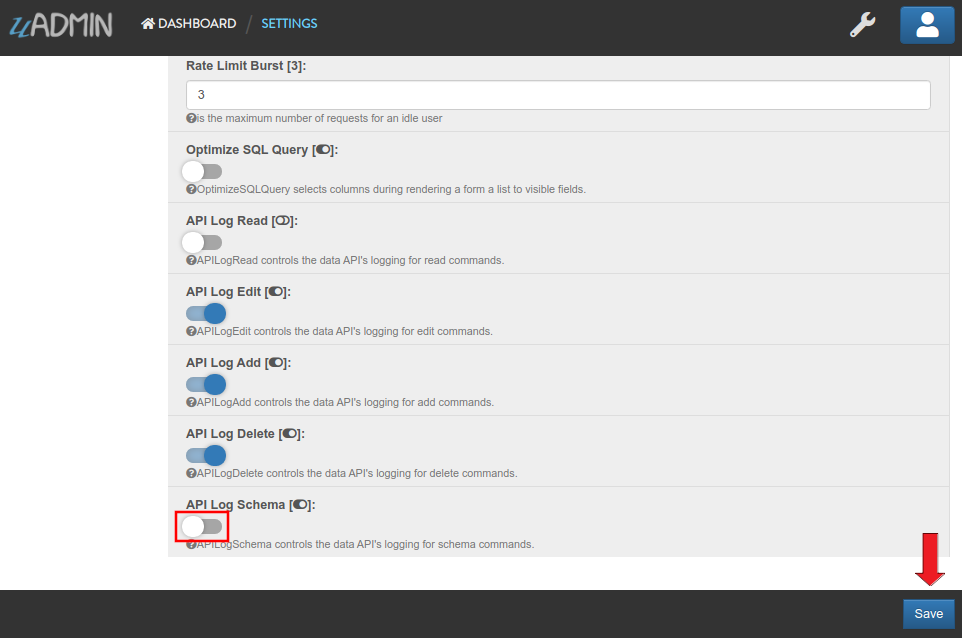Screen dimensions: 962x638
Task: Click the 'API Log Edit' label
Action: click(x=238, y=292)
